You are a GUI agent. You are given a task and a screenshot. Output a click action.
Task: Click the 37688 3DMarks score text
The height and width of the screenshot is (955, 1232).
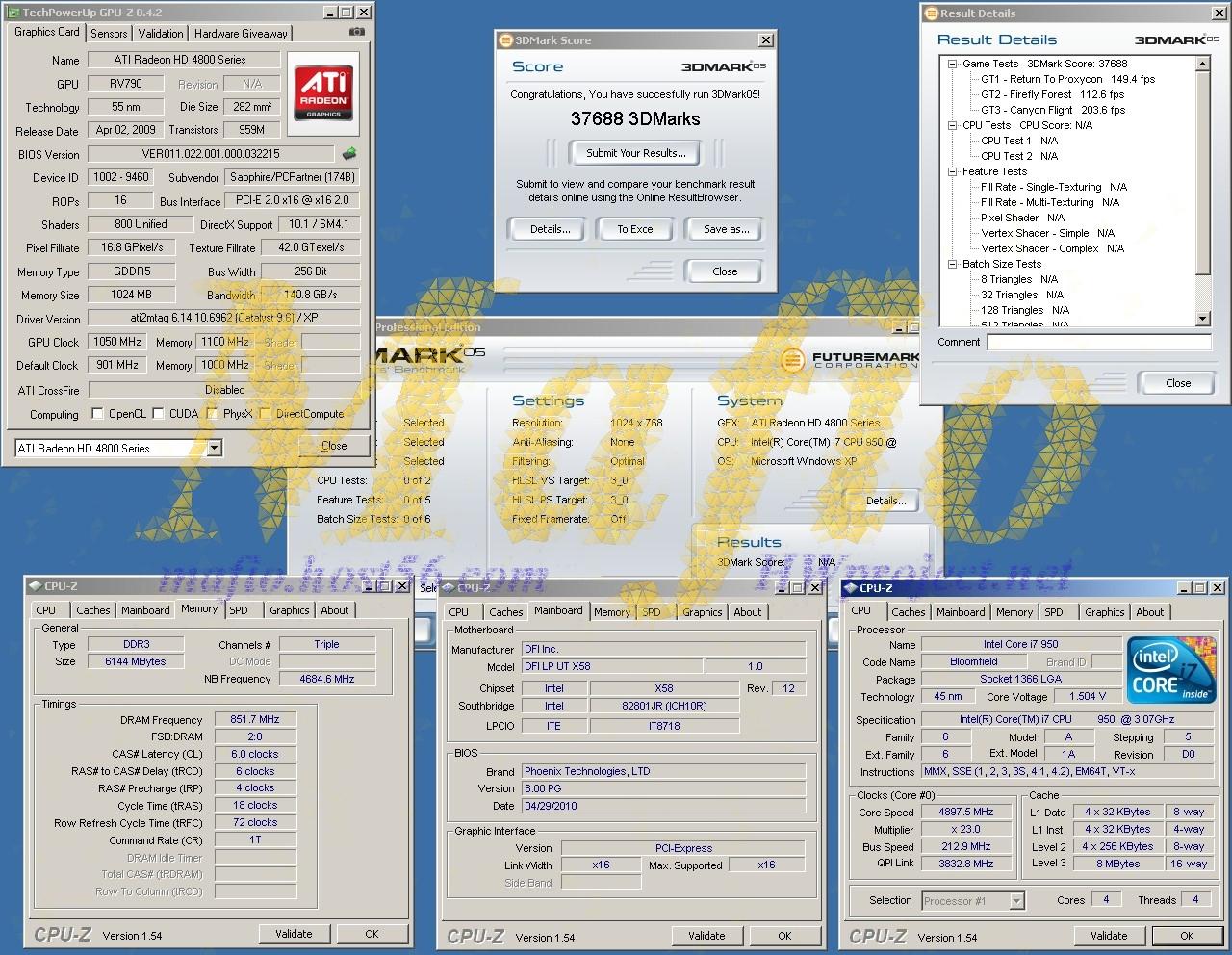(x=635, y=118)
